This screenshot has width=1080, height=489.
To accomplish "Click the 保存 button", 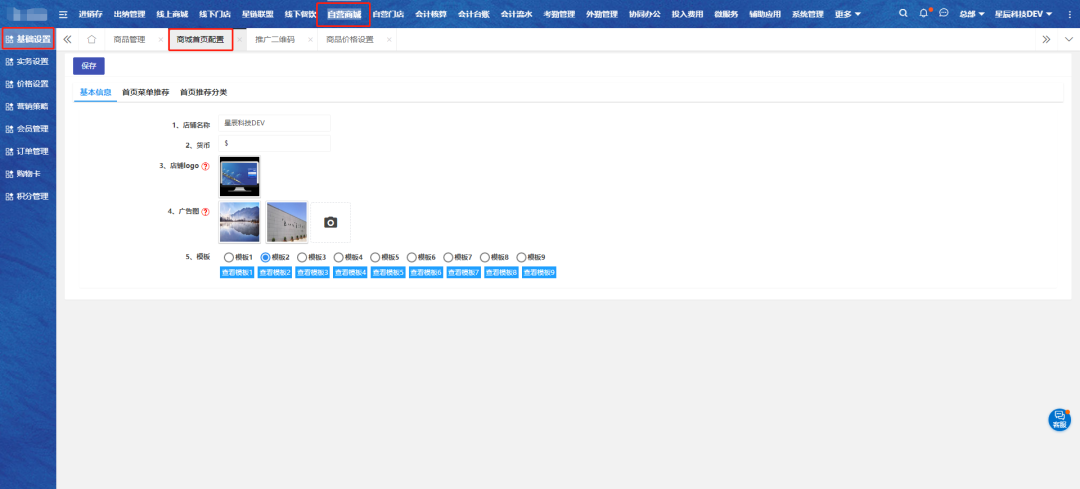I will coord(89,66).
